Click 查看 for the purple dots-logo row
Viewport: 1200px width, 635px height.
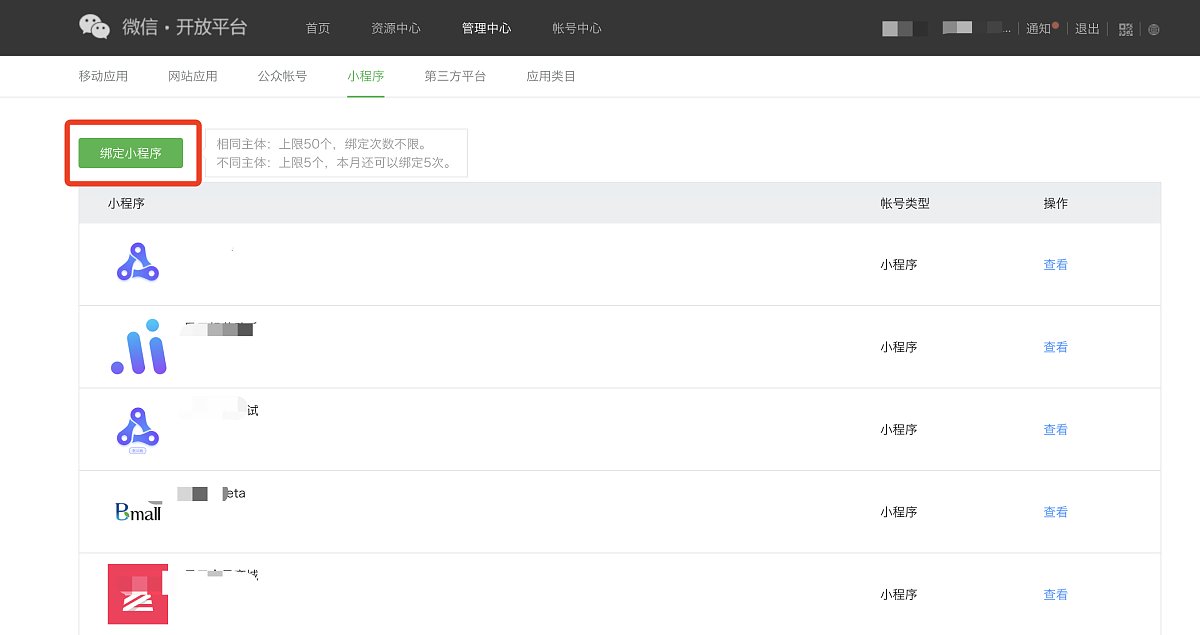click(x=1056, y=347)
